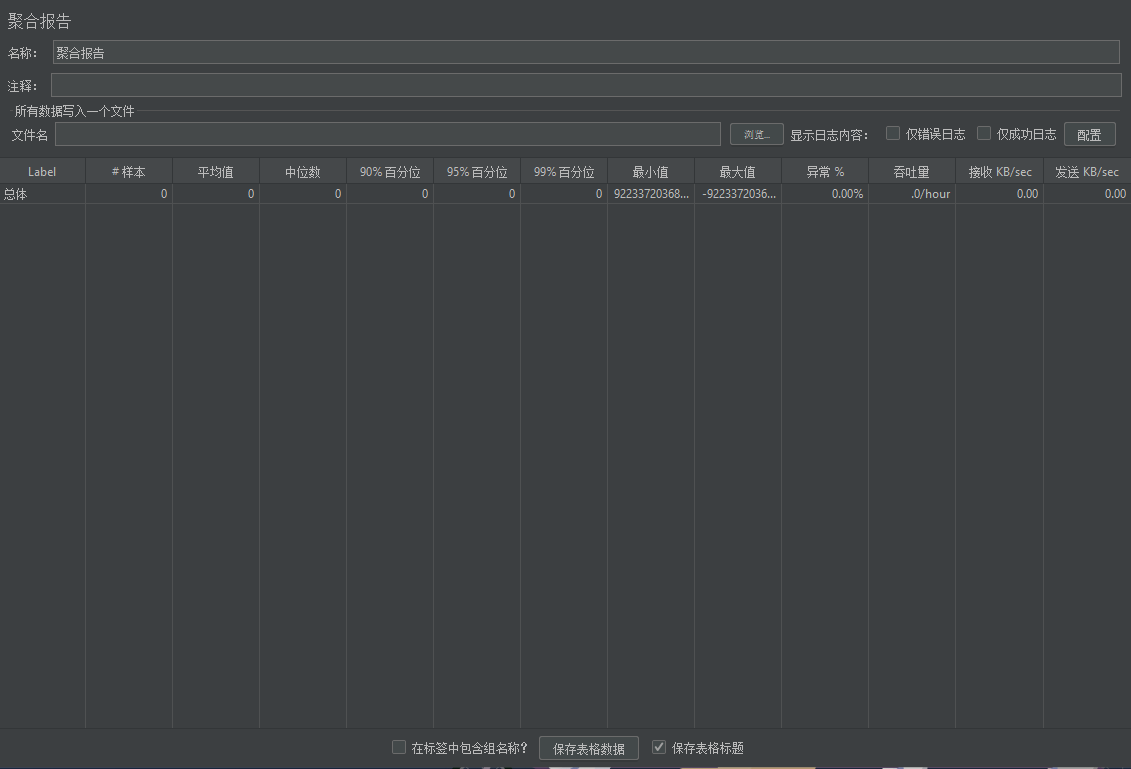Click the 92233720368... minimum value cell
The width and height of the screenshot is (1131, 769).
pyautogui.click(x=651, y=193)
